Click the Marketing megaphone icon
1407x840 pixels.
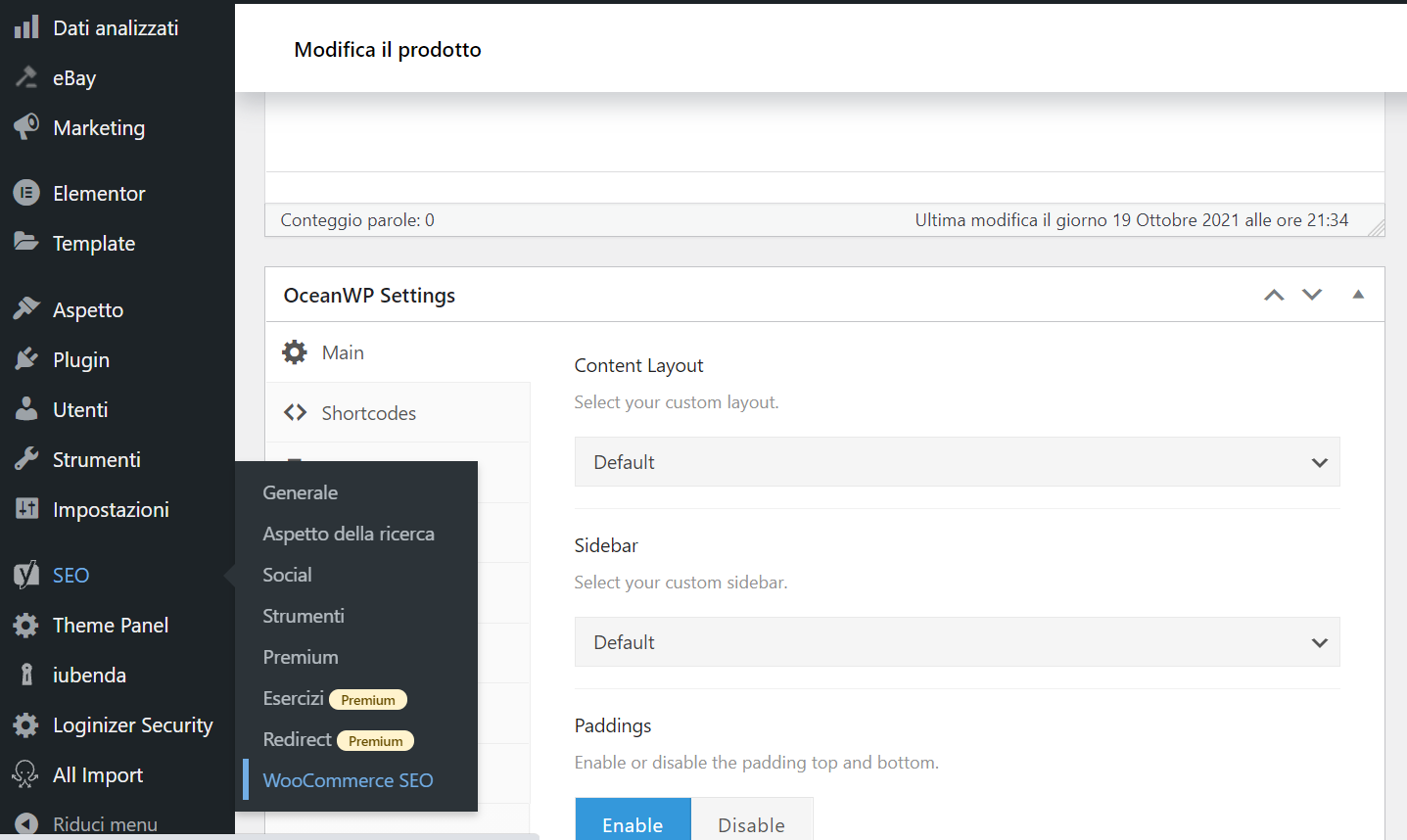pos(26,127)
